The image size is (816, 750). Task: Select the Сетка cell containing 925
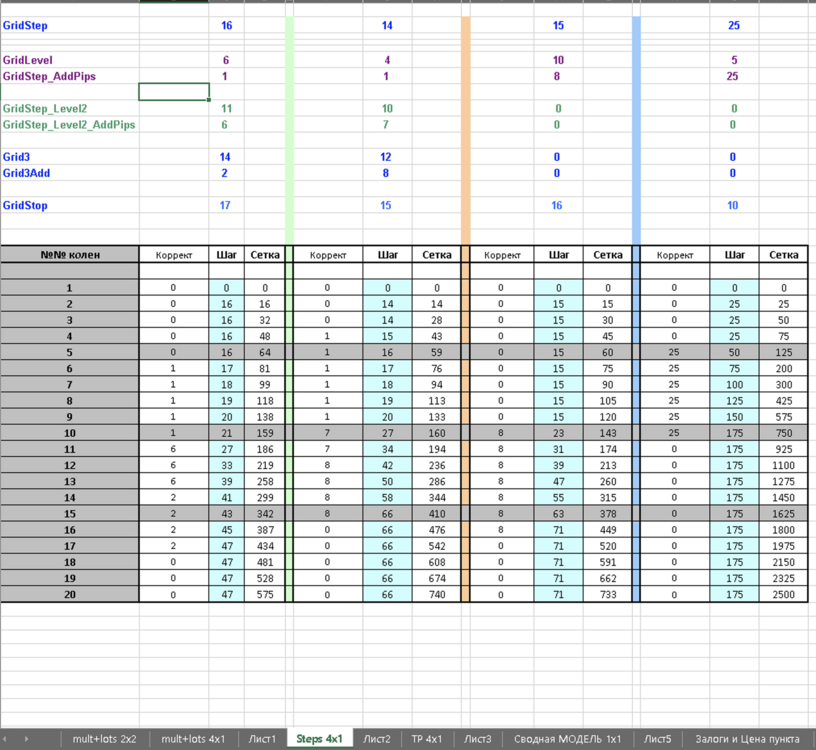coord(783,449)
